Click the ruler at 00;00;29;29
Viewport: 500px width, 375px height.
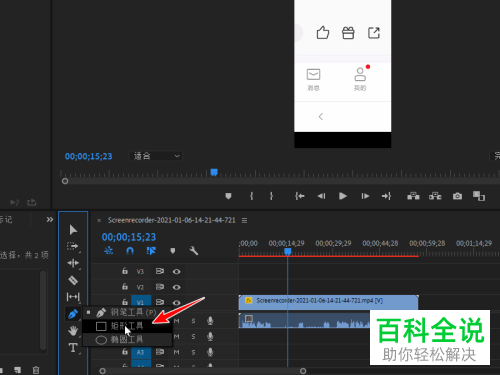click(x=333, y=243)
